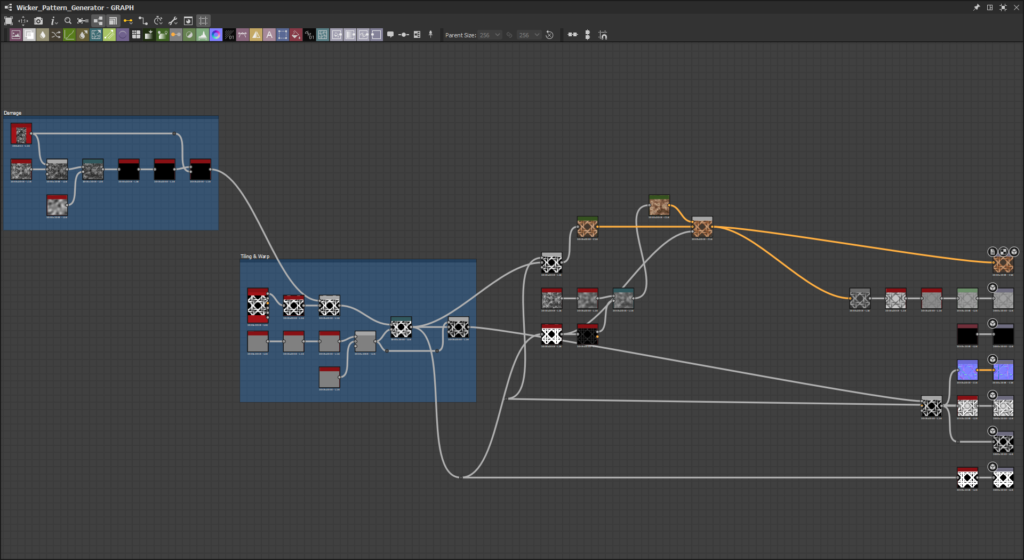Select the blue normal map node thumbnail
1024x560 pixels.
[967, 371]
